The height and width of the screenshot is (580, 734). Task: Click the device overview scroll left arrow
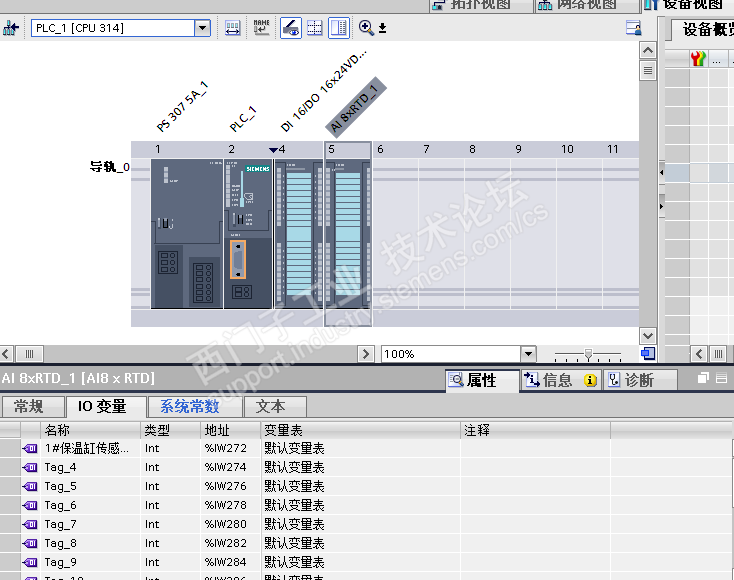(x=699, y=354)
